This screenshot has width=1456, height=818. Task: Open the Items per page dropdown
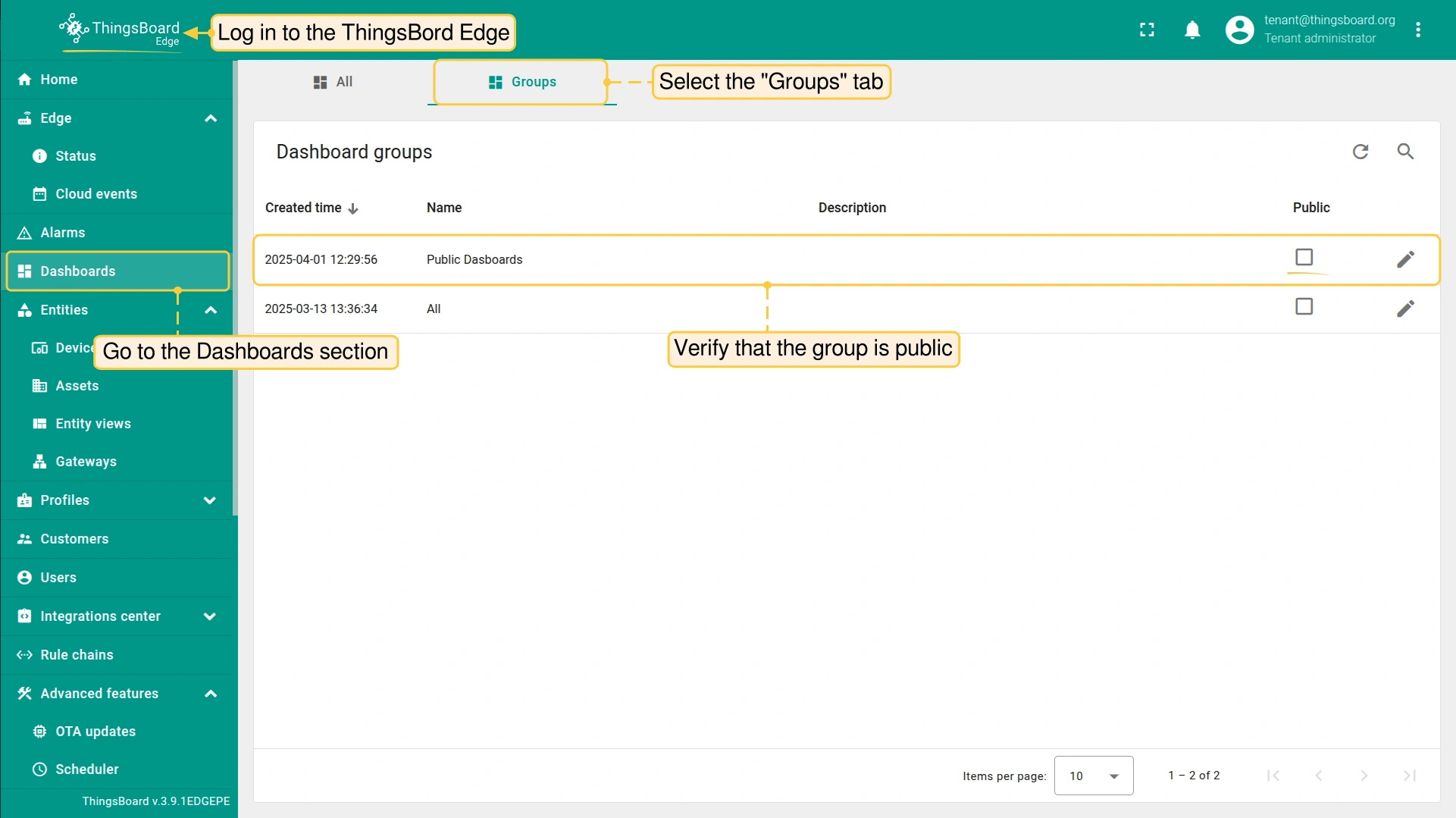point(1093,776)
